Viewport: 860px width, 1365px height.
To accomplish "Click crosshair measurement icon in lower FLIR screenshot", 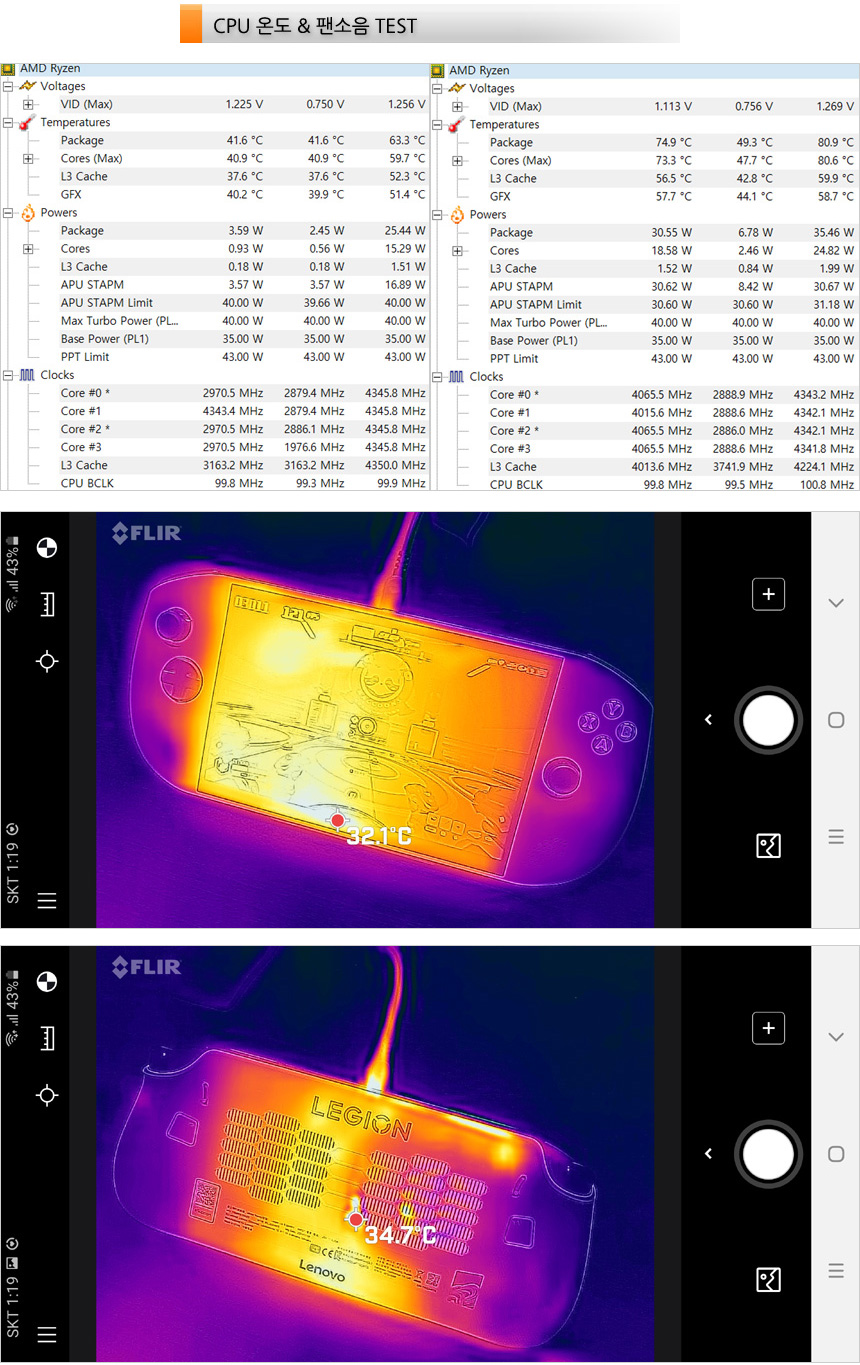I will pyautogui.click(x=47, y=1095).
